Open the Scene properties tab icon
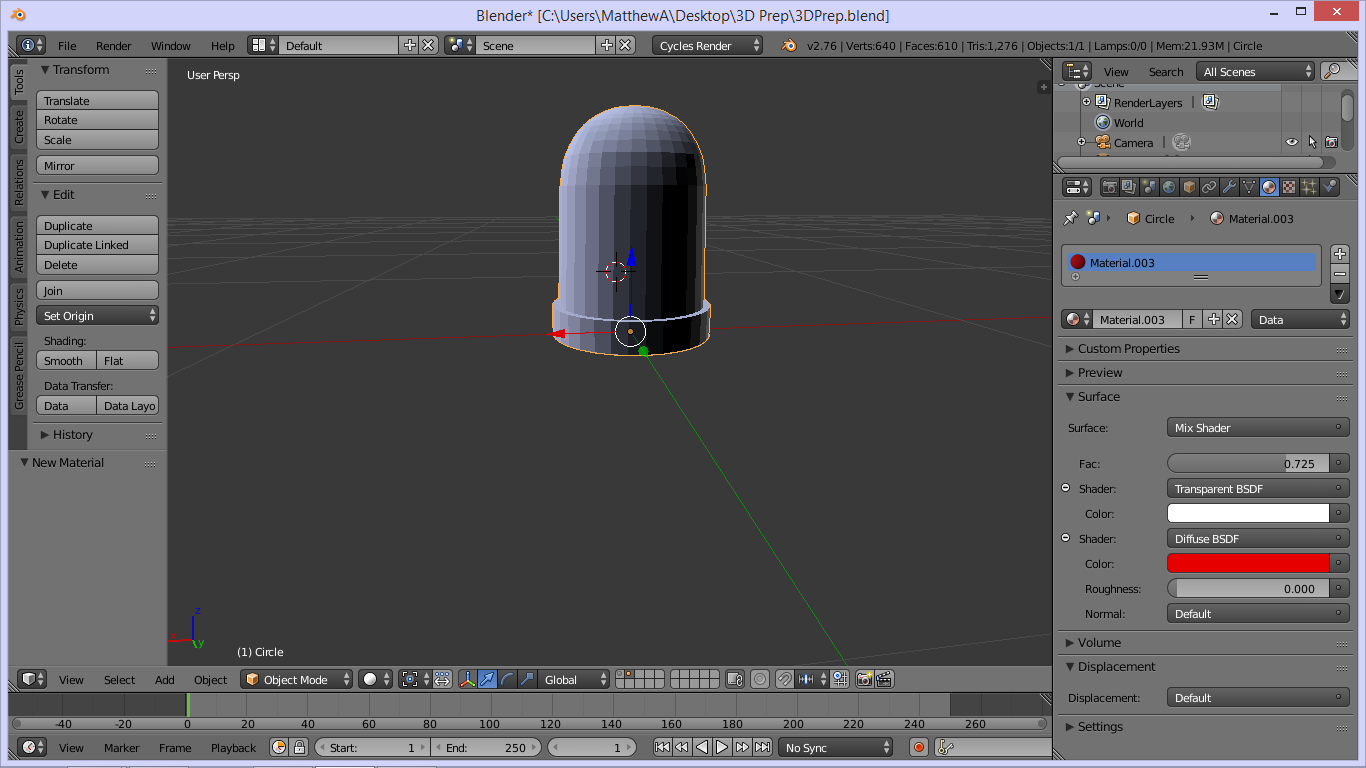This screenshot has width=1366, height=768. pos(1149,187)
